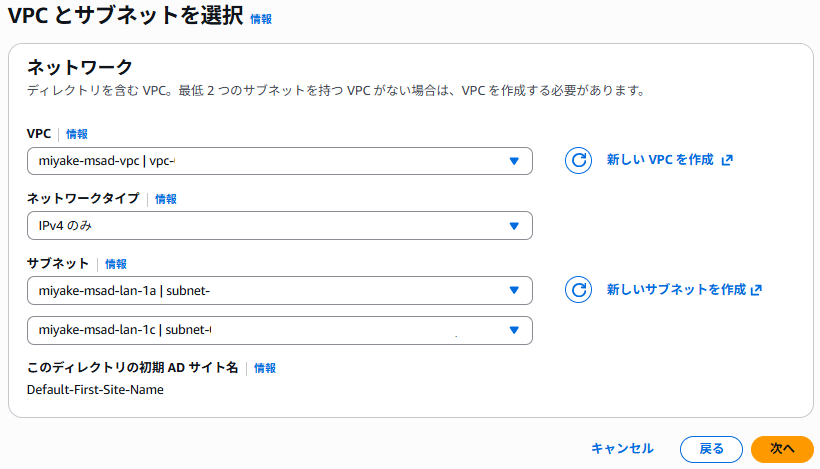Open the miyake-msad-lan-1c subnet dropdown
The height and width of the screenshot is (469, 820).
click(279, 330)
